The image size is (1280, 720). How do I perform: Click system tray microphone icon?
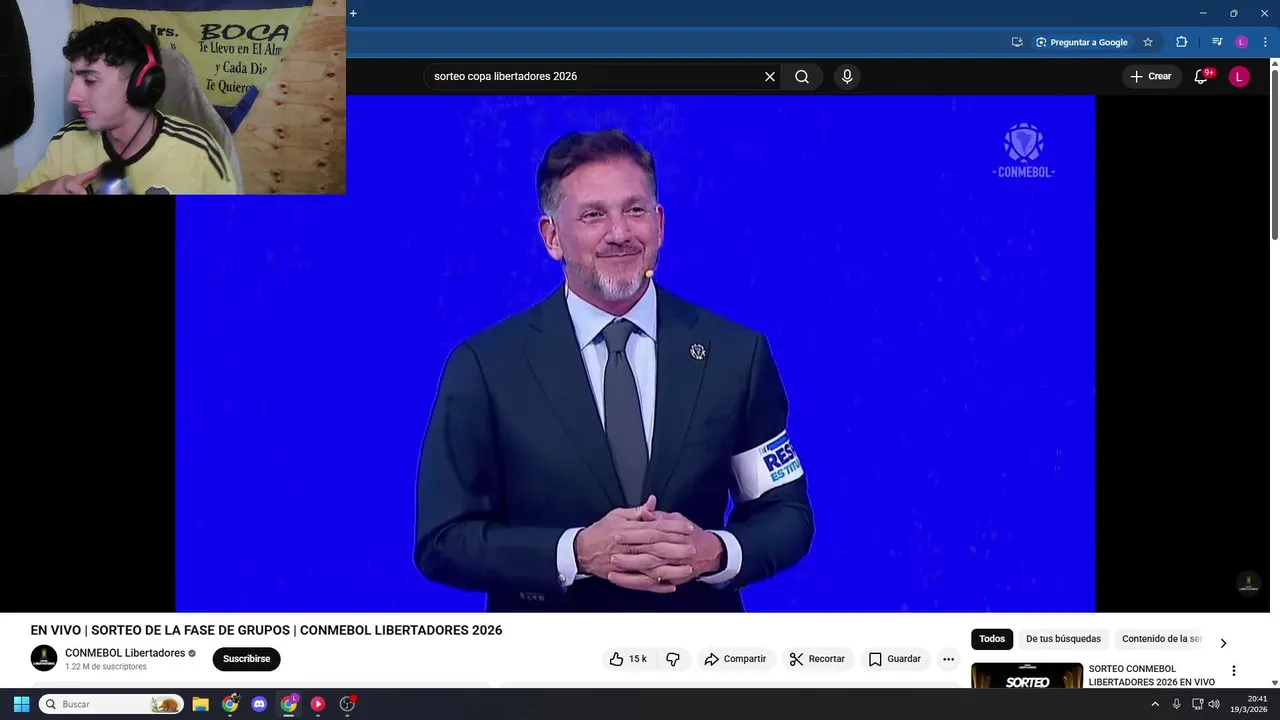click(1176, 704)
